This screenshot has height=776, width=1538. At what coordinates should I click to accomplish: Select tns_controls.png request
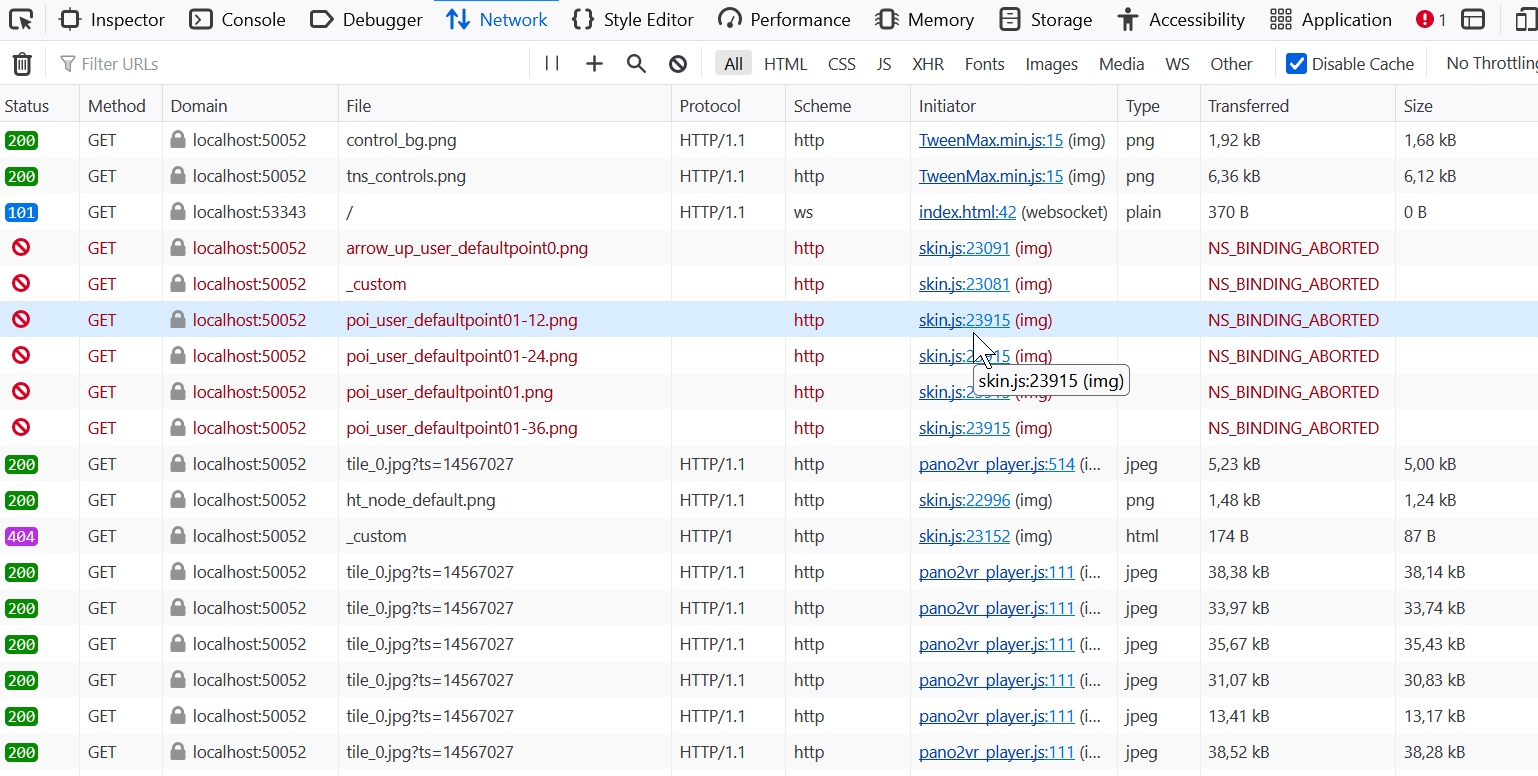[769, 176]
